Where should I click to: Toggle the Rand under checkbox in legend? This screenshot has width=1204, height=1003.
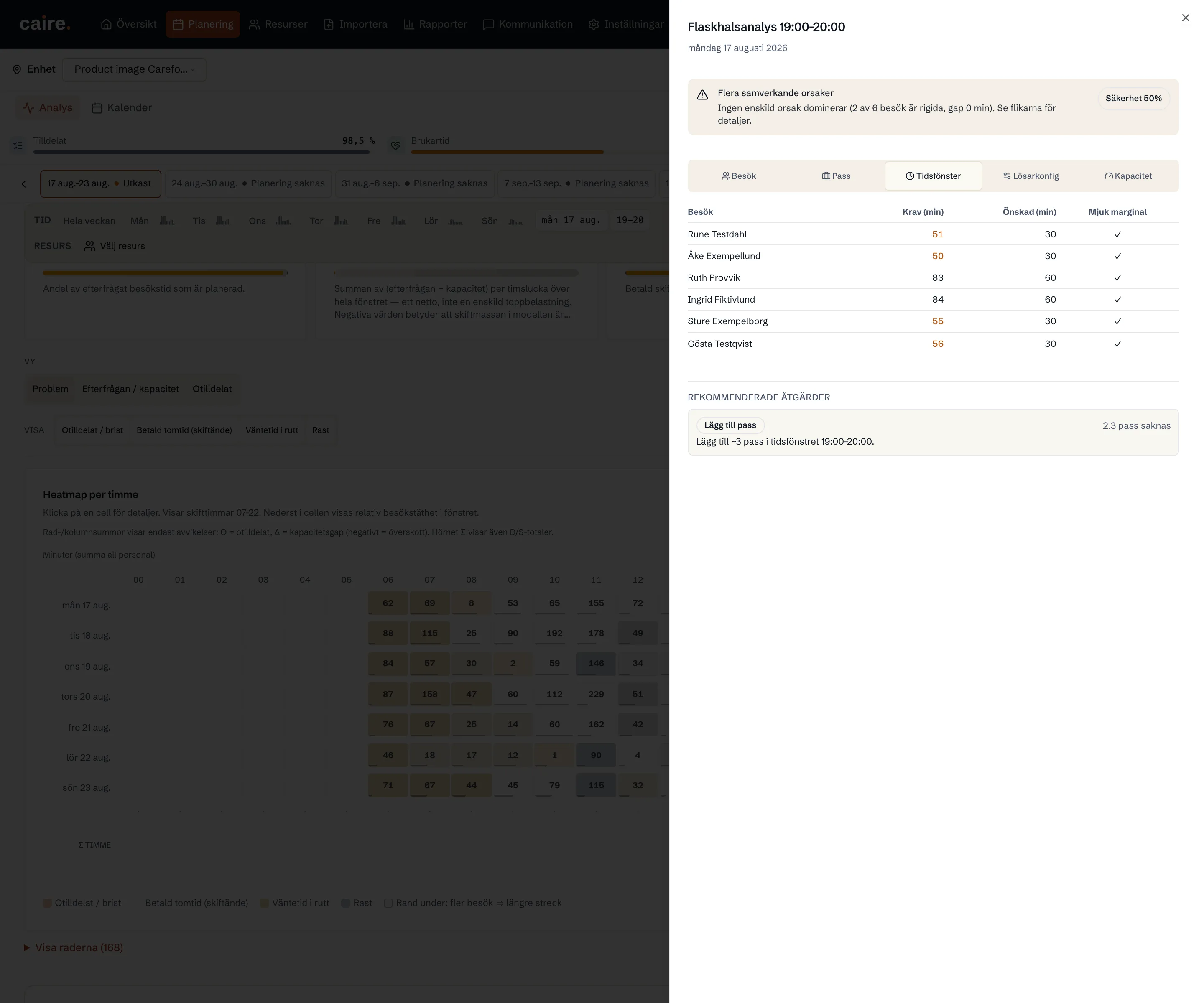point(388,903)
